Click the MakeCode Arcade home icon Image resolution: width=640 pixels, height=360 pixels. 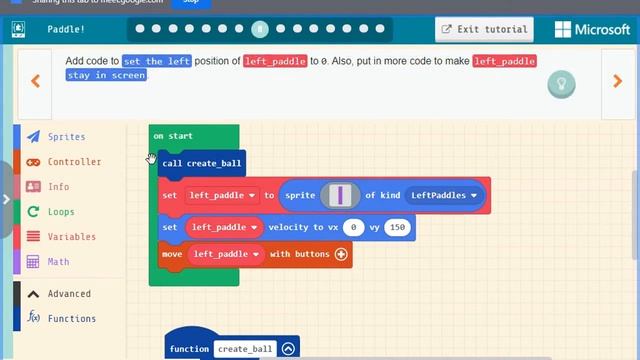pyautogui.click(x=18, y=29)
